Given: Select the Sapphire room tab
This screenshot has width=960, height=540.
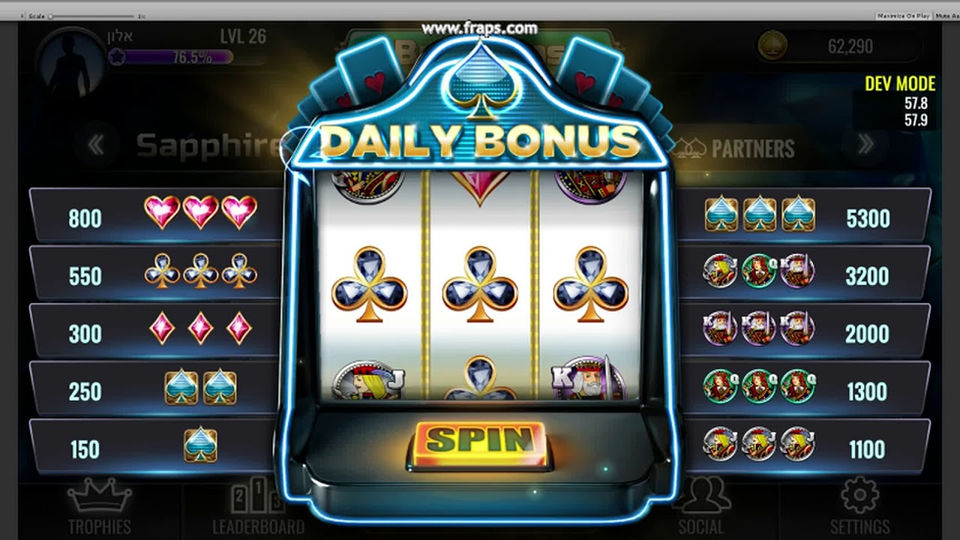Looking at the screenshot, I should click(208, 146).
